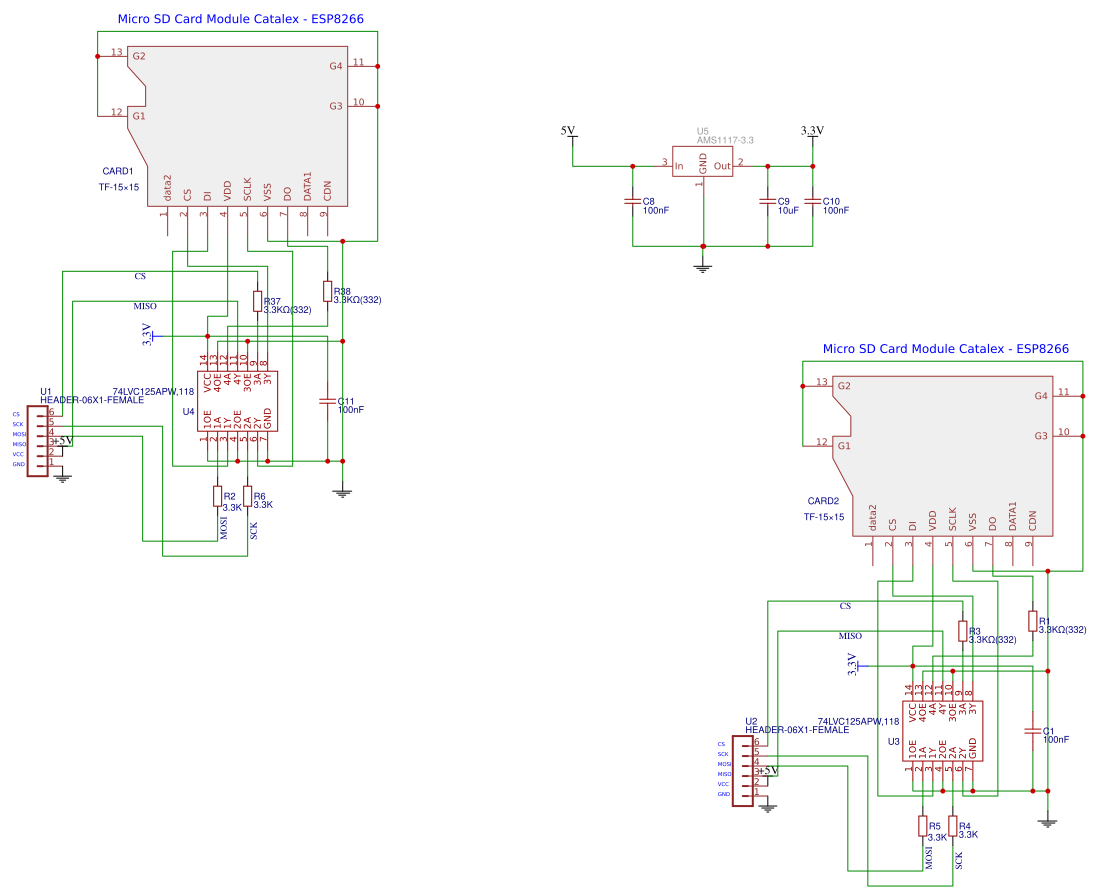Click resistor R2 symbol
Viewport: 1099px width, 896px height.
click(x=217, y=496)
